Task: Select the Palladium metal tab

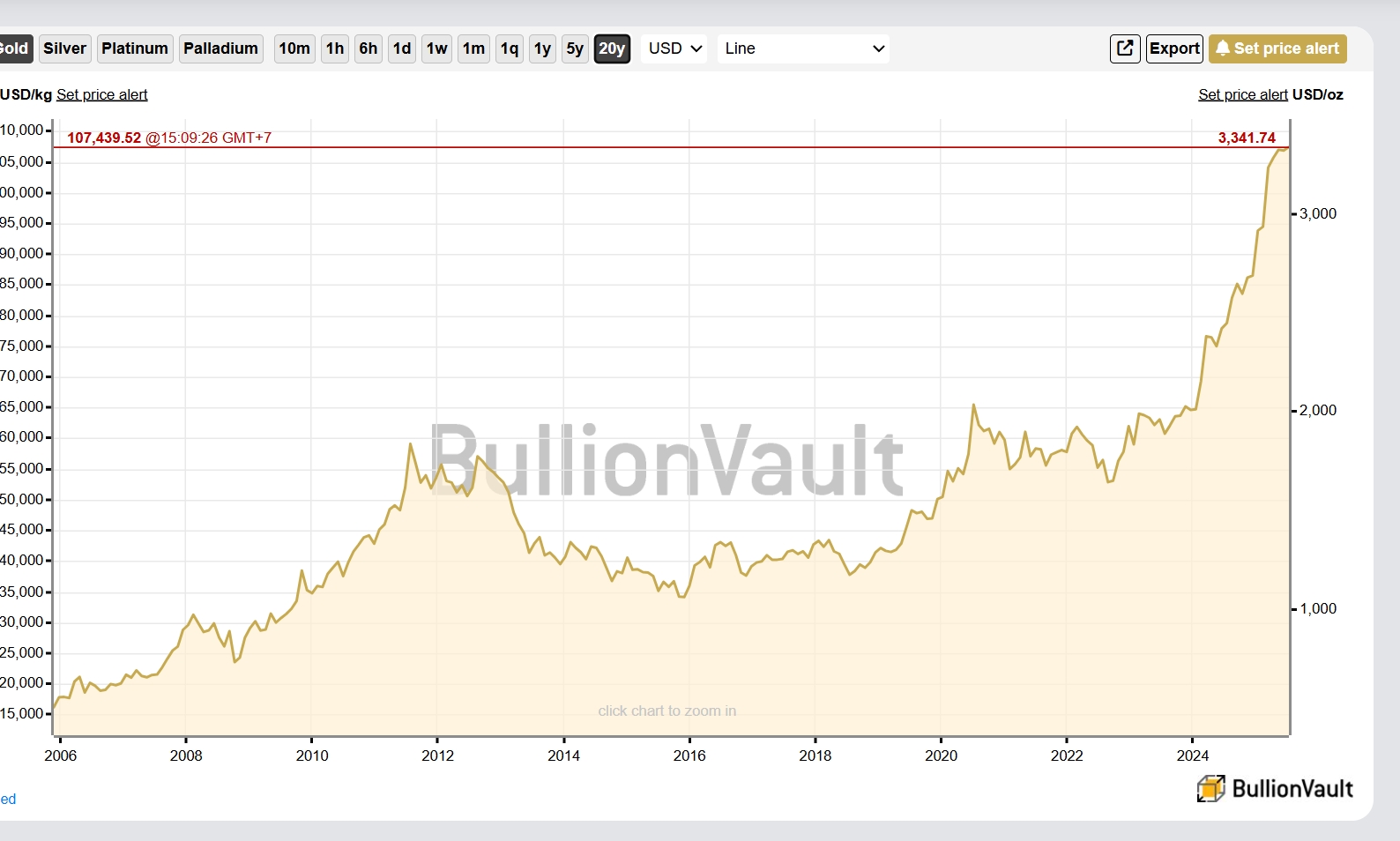Action: (x=220, y=48)
